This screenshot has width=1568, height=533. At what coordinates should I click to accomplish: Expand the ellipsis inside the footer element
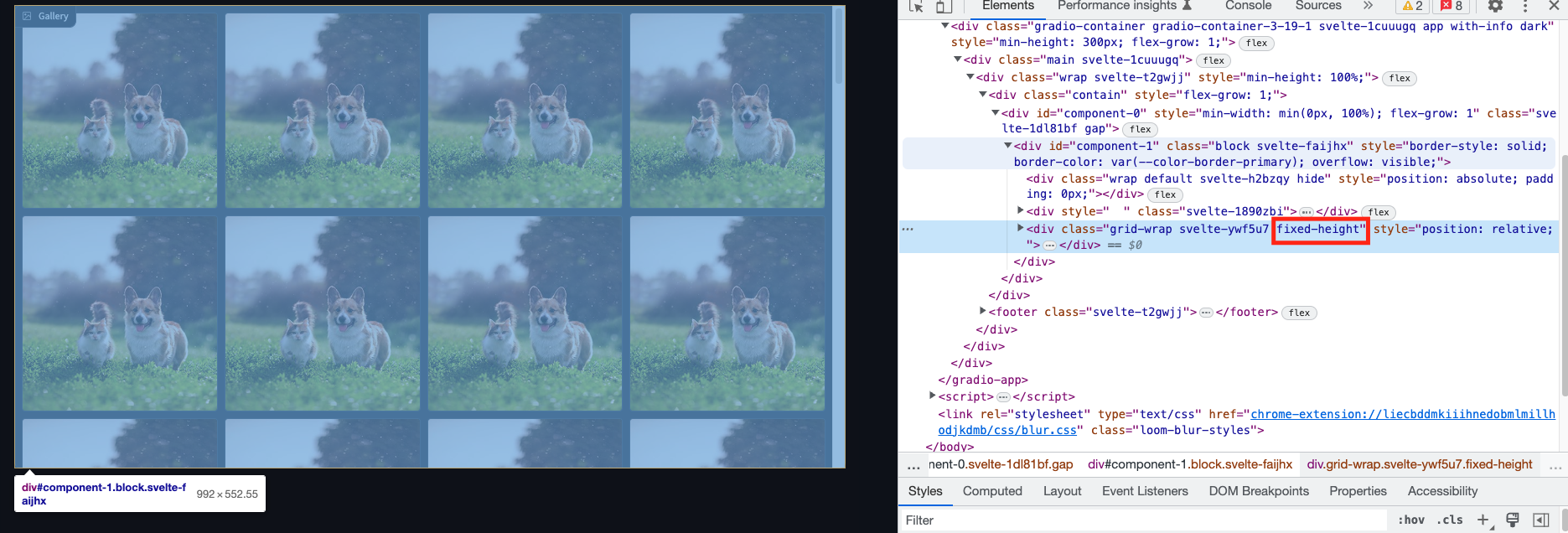point(1206,313)
